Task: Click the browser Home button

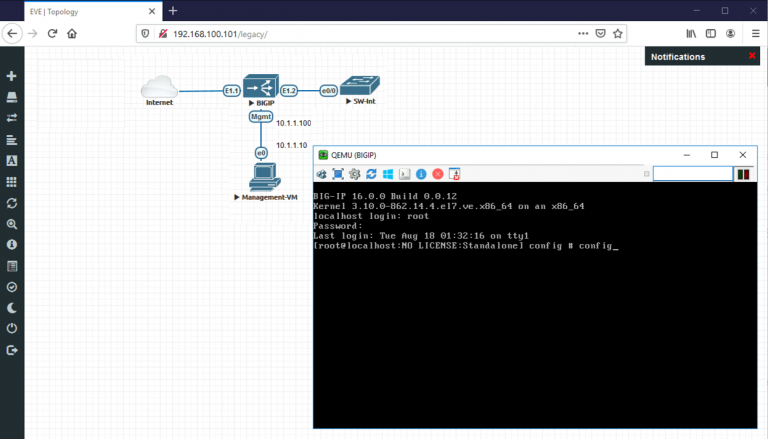Action: pos(72,33)
